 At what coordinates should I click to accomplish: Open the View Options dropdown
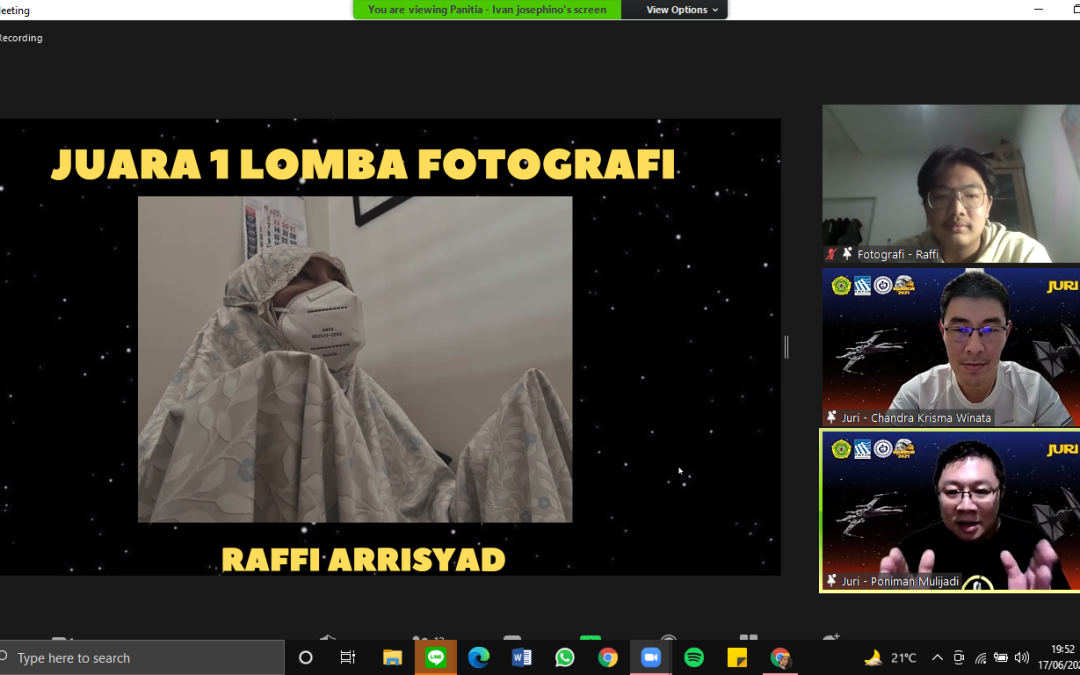682,10
